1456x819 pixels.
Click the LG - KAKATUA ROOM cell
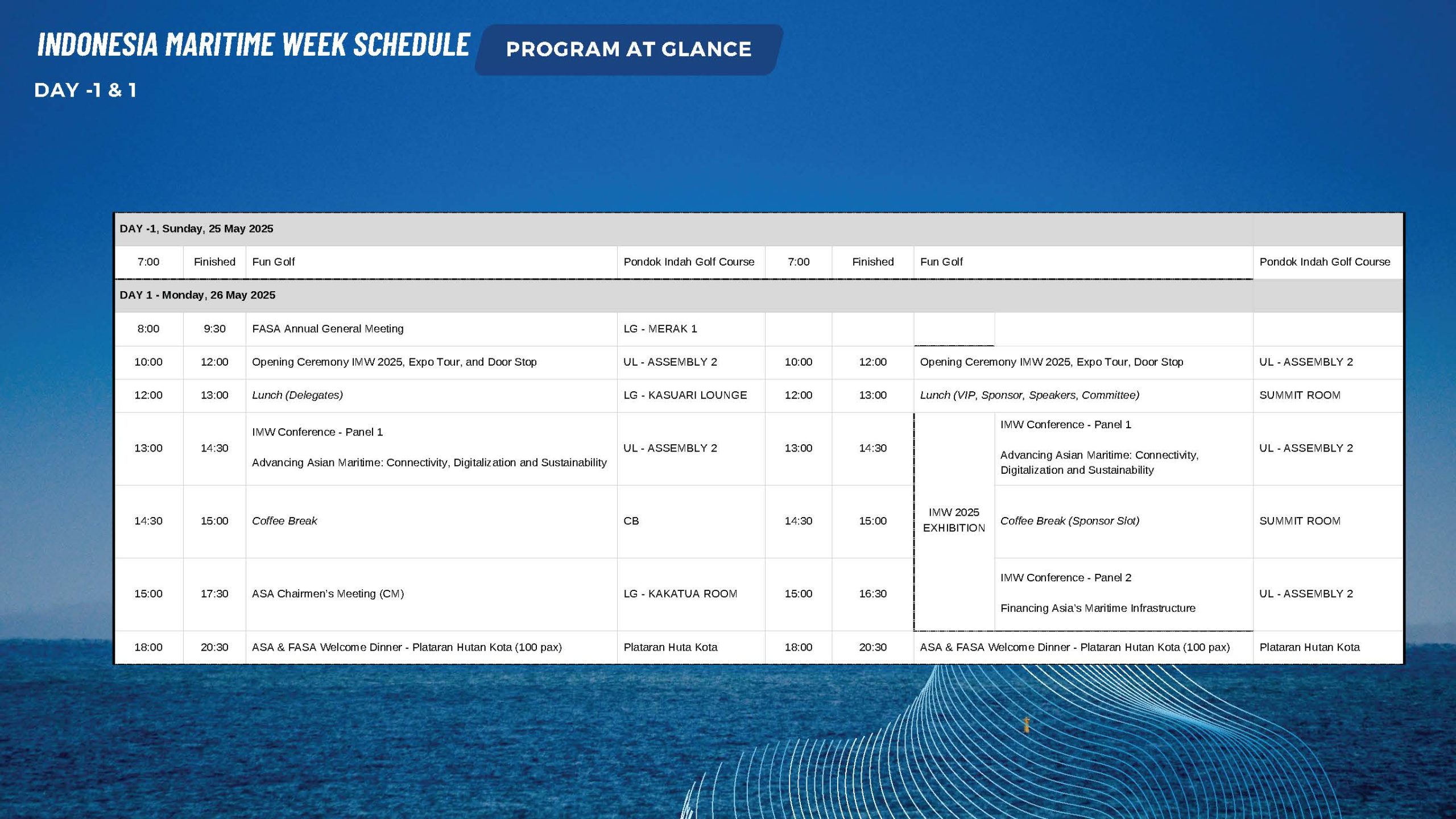click(x=691, y=594)
